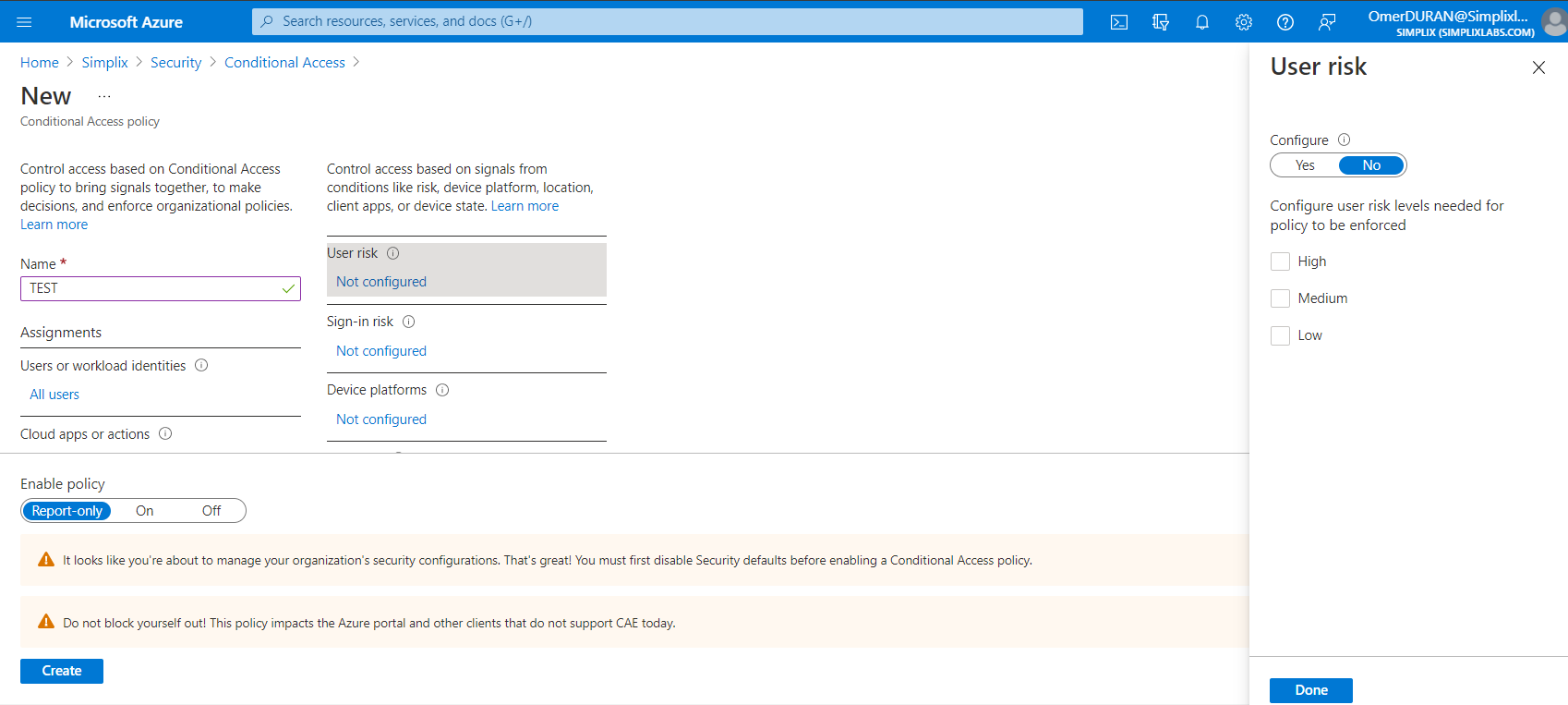
Task: Open account name OmerDURAN@Simplixl...
Action: click(x=1448, y=16)
